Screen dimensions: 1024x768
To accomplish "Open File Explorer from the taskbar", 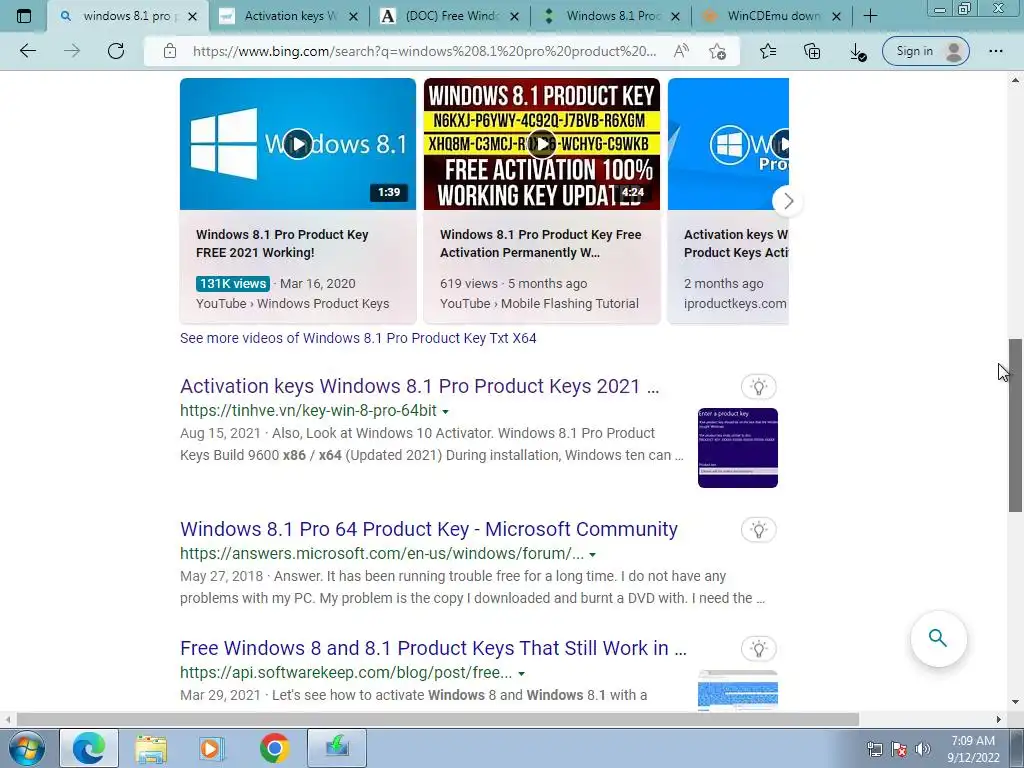I will [151, 748].
